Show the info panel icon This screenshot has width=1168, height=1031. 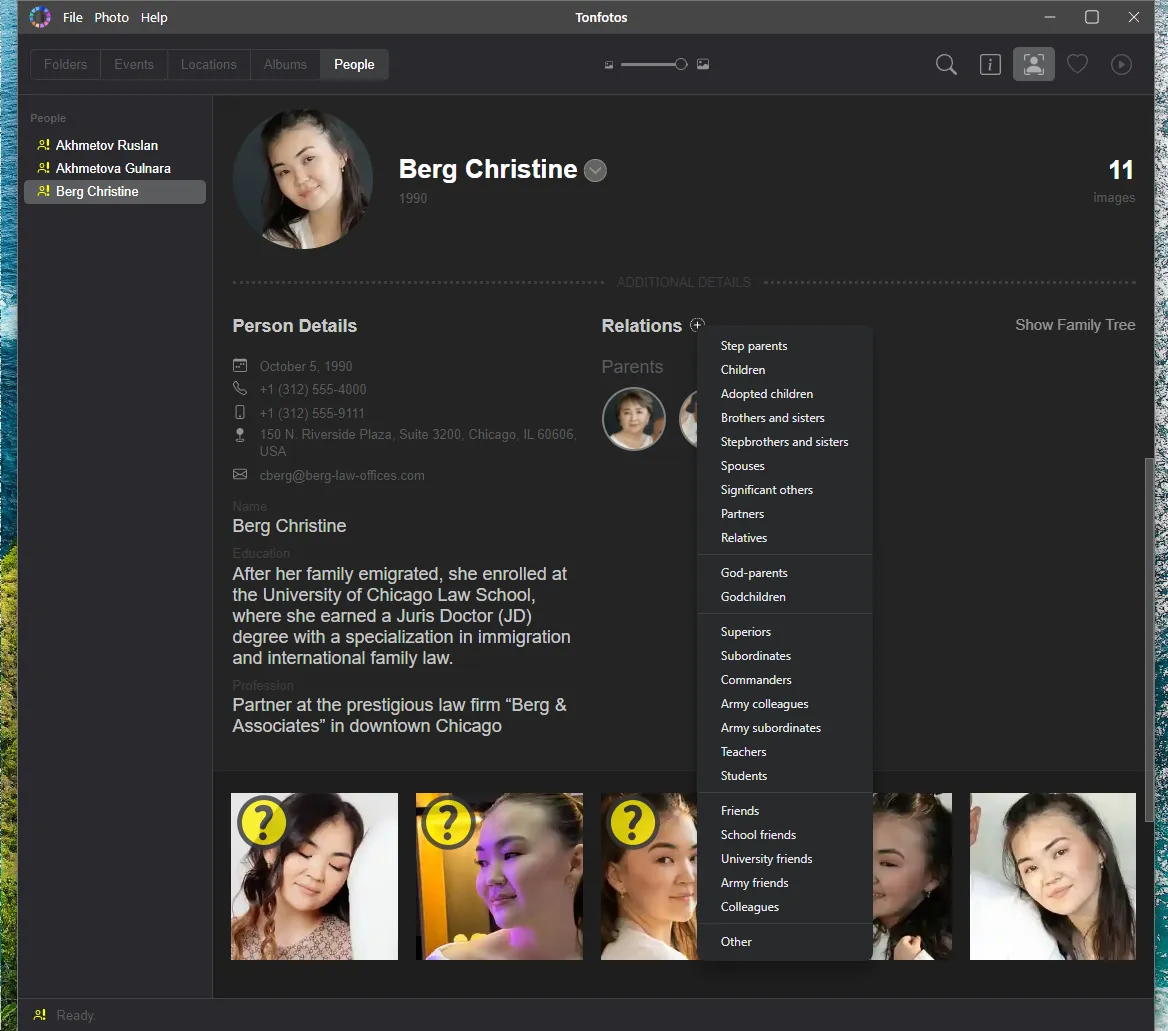click(990, 65)
